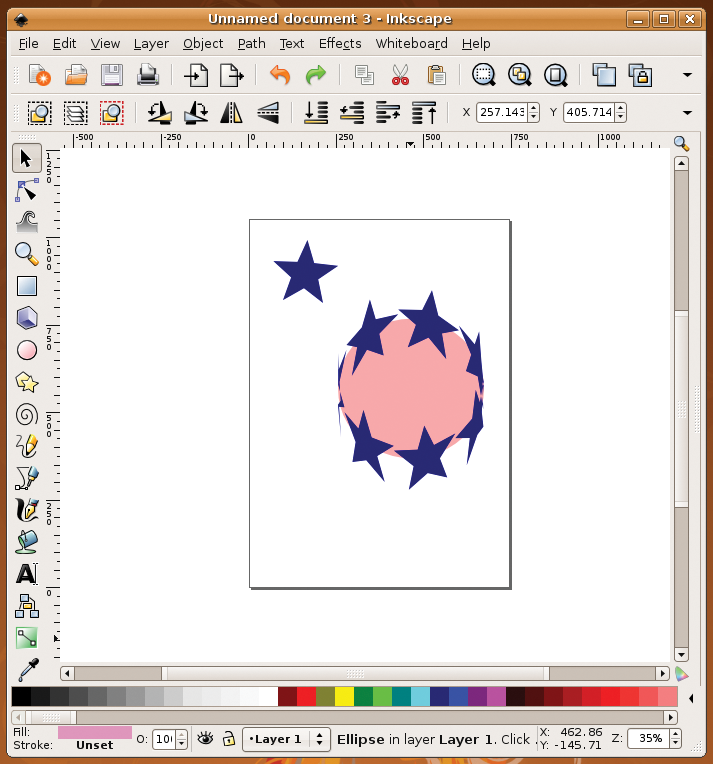Click the Export bitmap icon

click(x=231, y=75)
